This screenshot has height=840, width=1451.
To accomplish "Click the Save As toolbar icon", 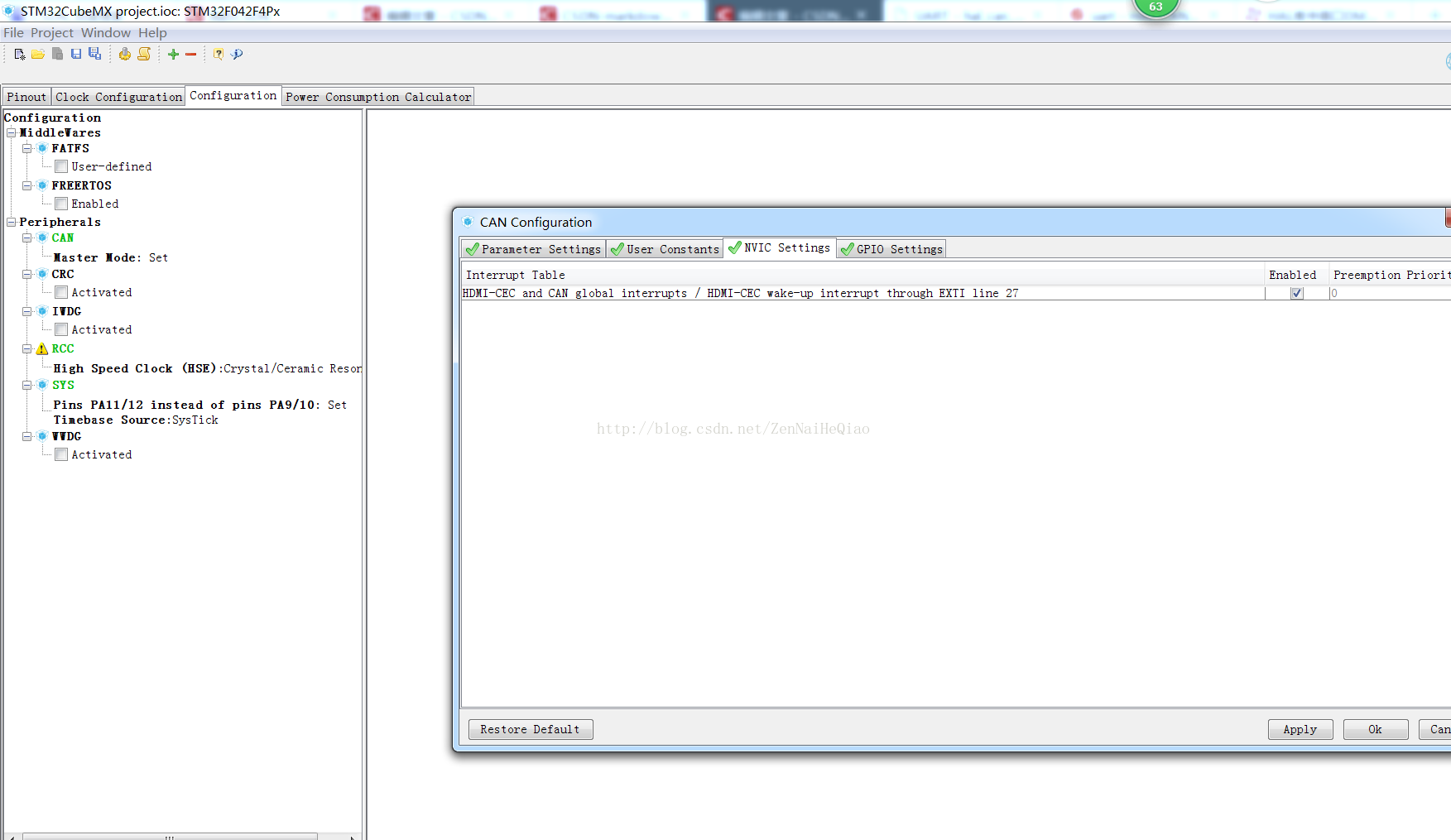I will pos(95,55).
